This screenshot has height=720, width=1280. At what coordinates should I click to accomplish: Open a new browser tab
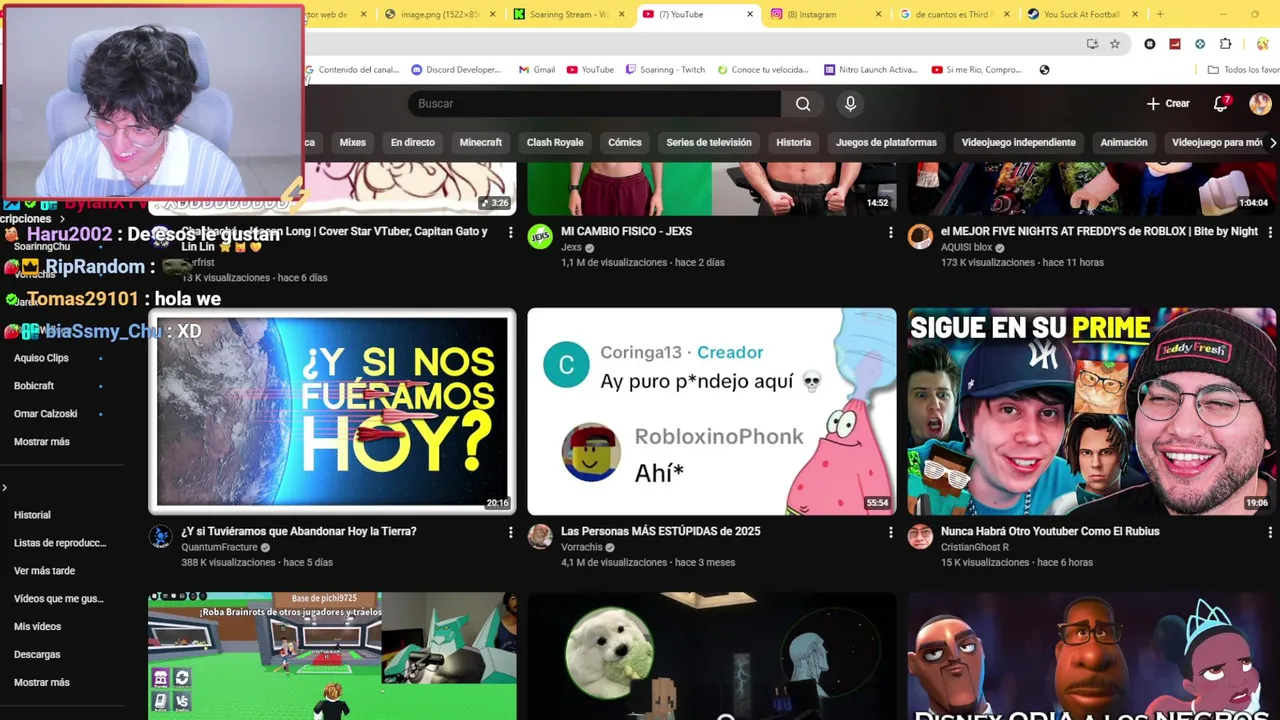click(x=1160, y=14)
